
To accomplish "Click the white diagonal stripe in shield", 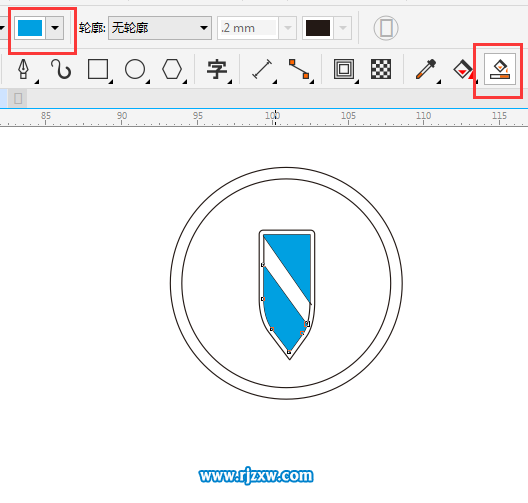I will click(x=286, y=281).
